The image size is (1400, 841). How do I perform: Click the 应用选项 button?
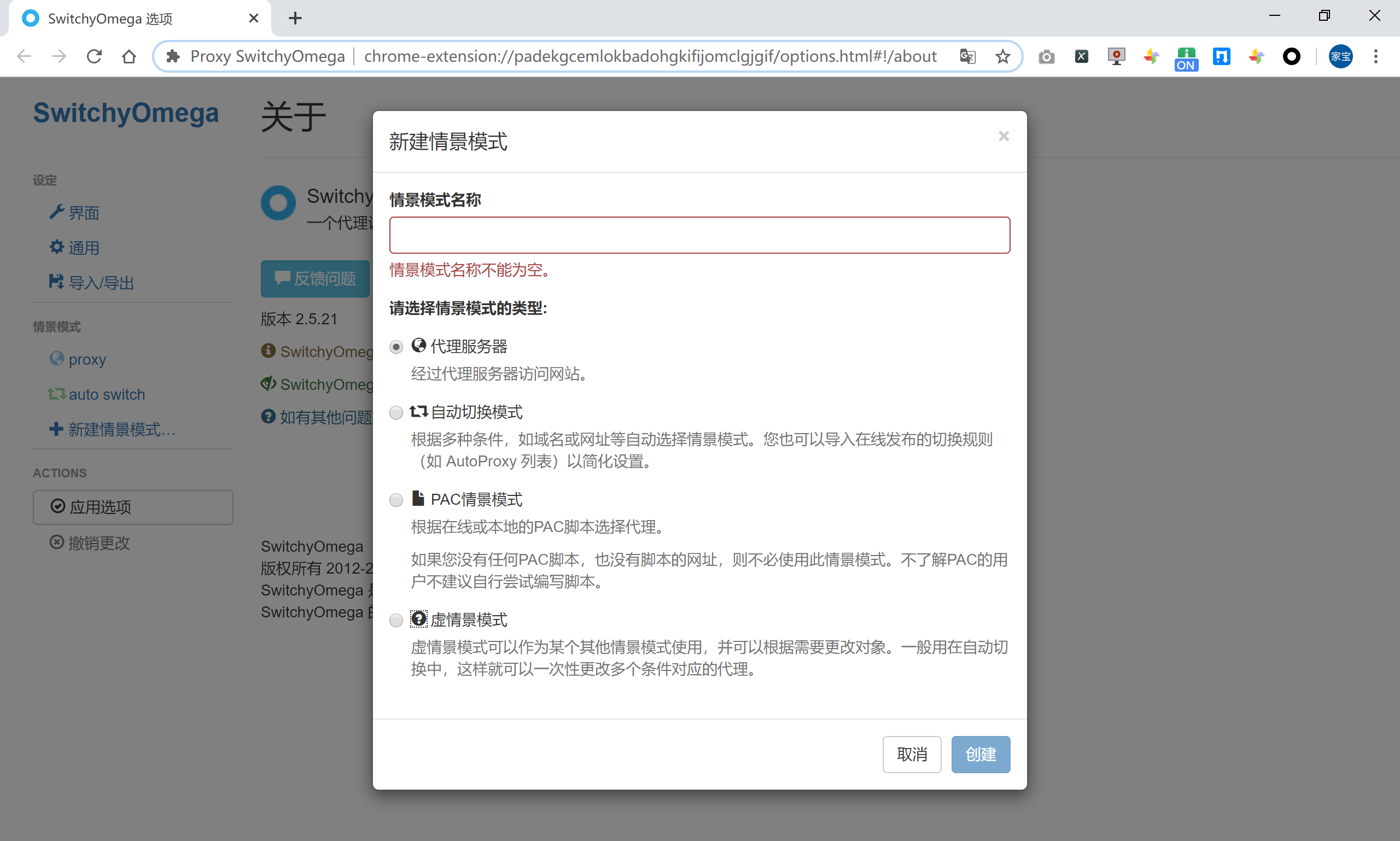pos(133,507)
